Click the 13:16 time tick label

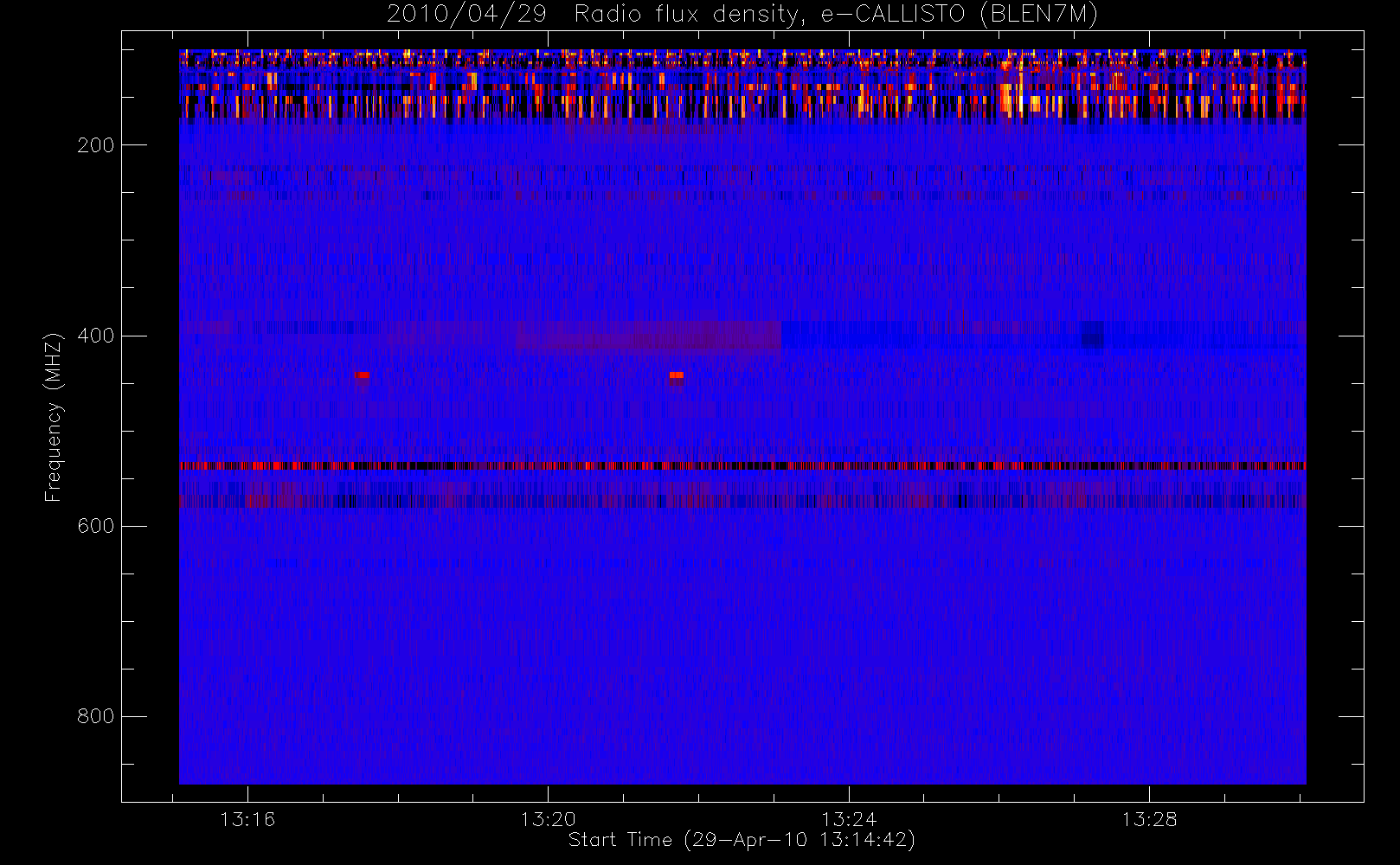247,819
